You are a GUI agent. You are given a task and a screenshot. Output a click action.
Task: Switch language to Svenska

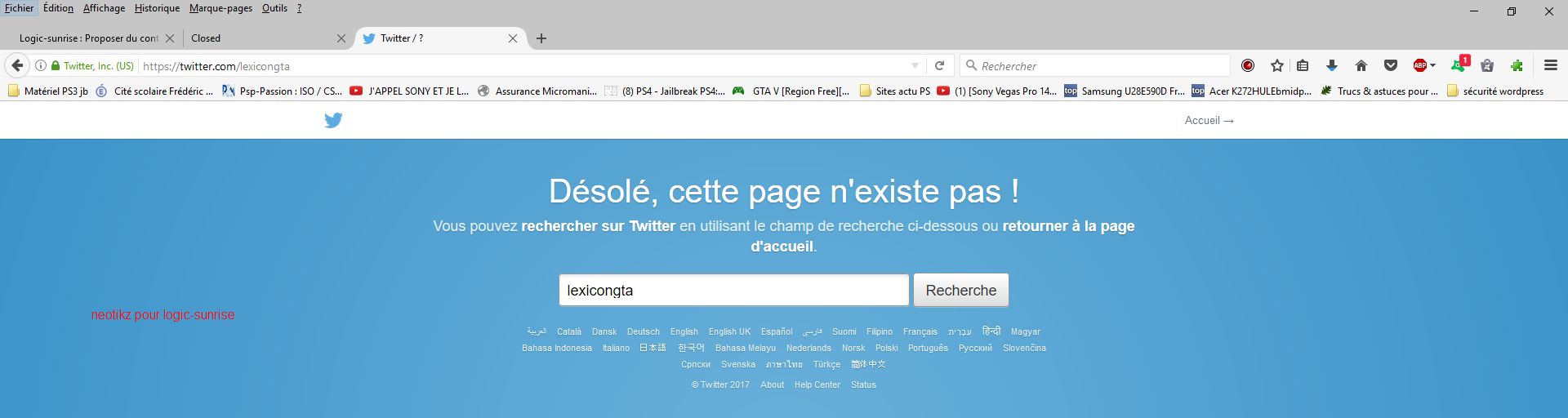pyautogui.click(x=738, y=364)
